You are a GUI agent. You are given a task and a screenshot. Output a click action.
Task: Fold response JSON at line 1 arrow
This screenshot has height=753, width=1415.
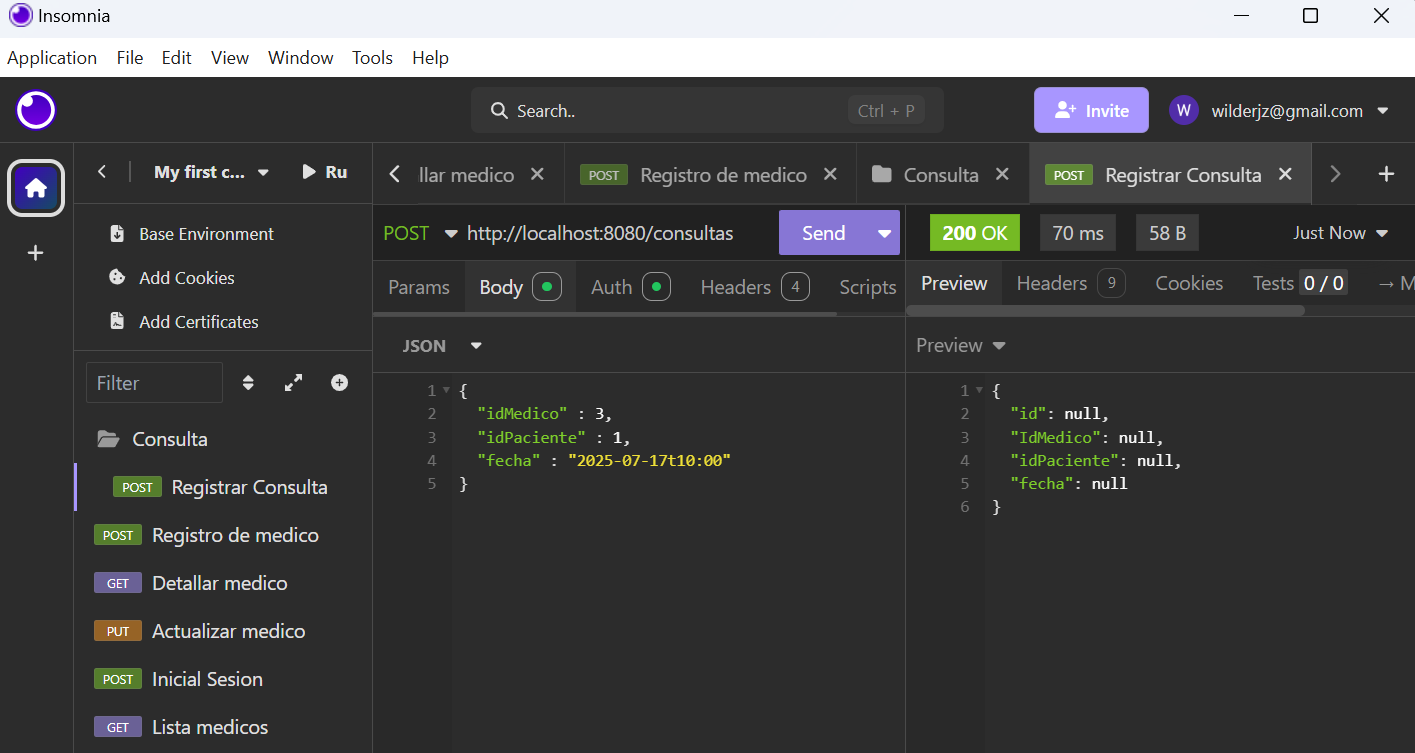980,390
